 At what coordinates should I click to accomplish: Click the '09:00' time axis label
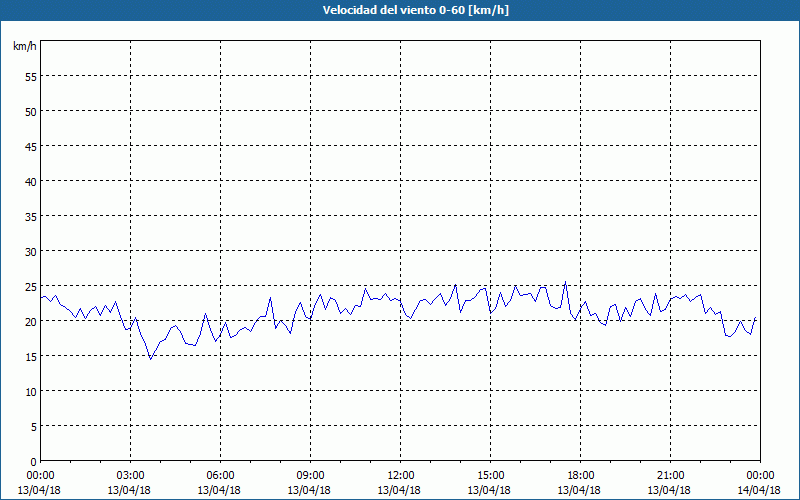click(310, 476)
